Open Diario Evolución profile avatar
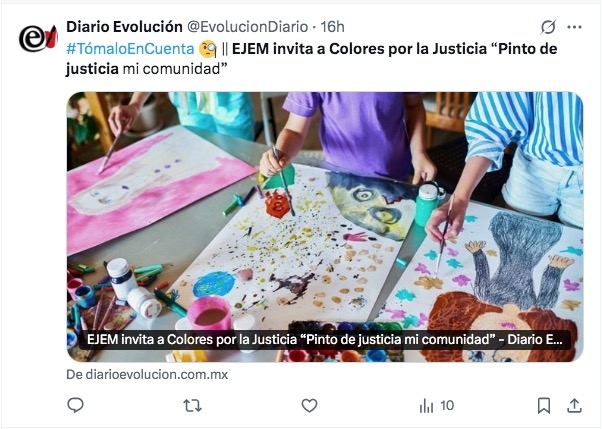The width and height of the screenshot is (602, 429). [x=38, y=38]
